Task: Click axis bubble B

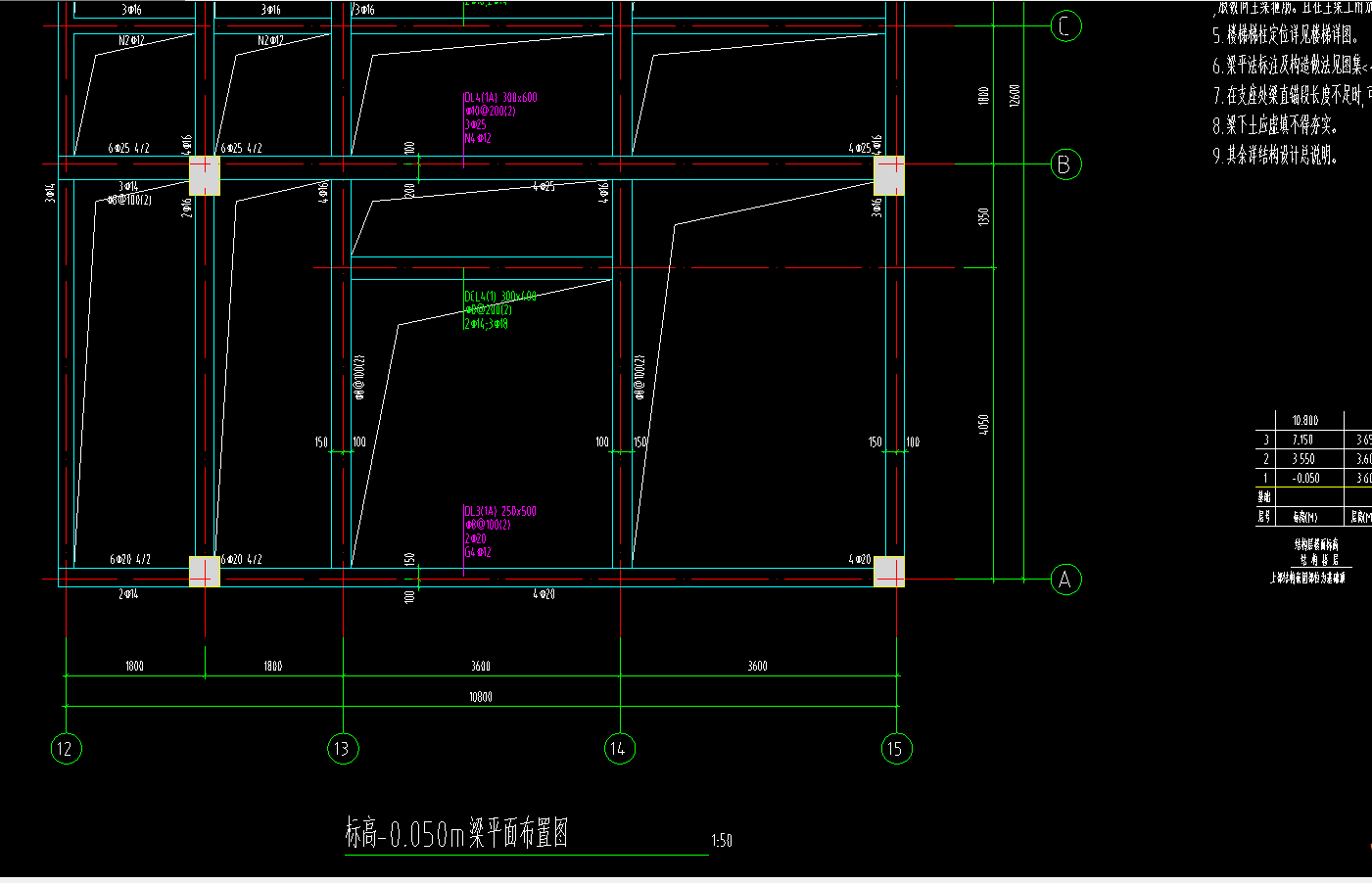Action: click(1065, 164)
